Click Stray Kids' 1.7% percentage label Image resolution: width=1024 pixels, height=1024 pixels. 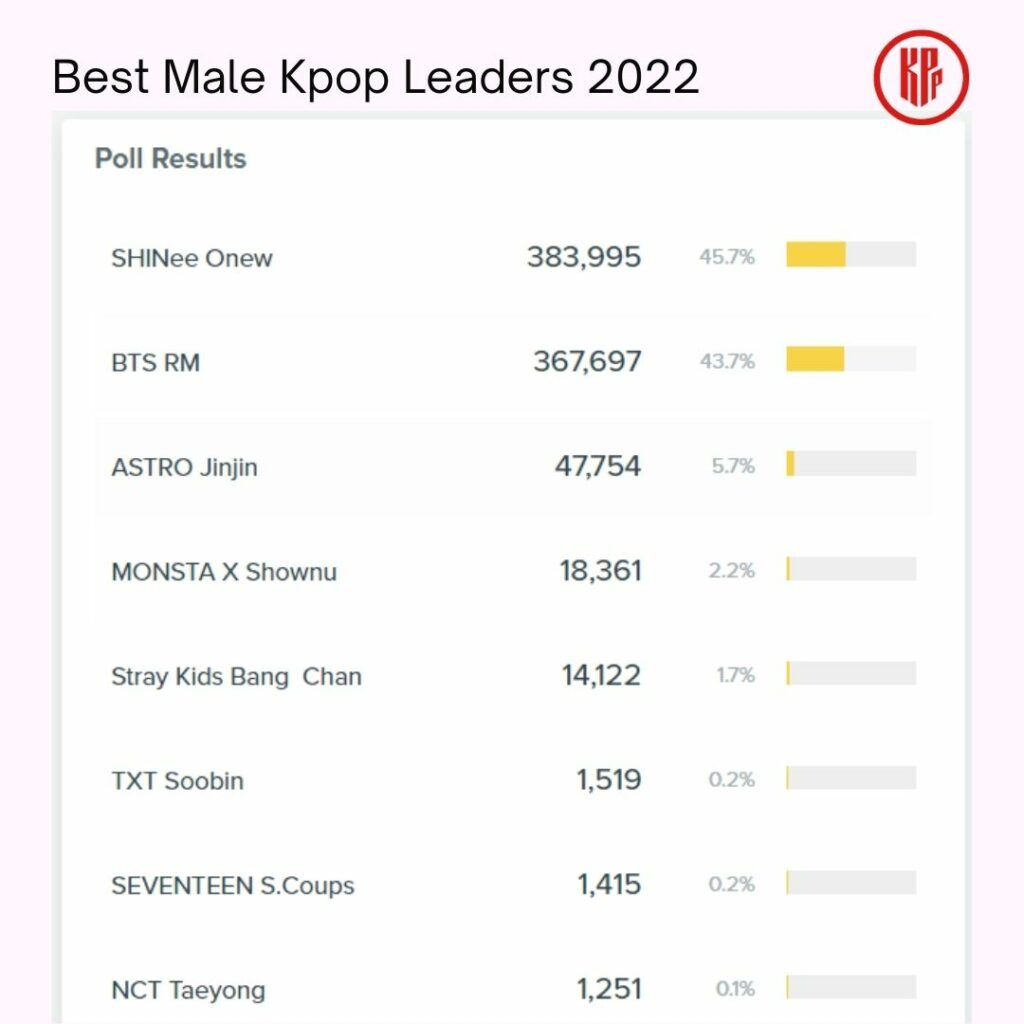[x=735, y=676]
